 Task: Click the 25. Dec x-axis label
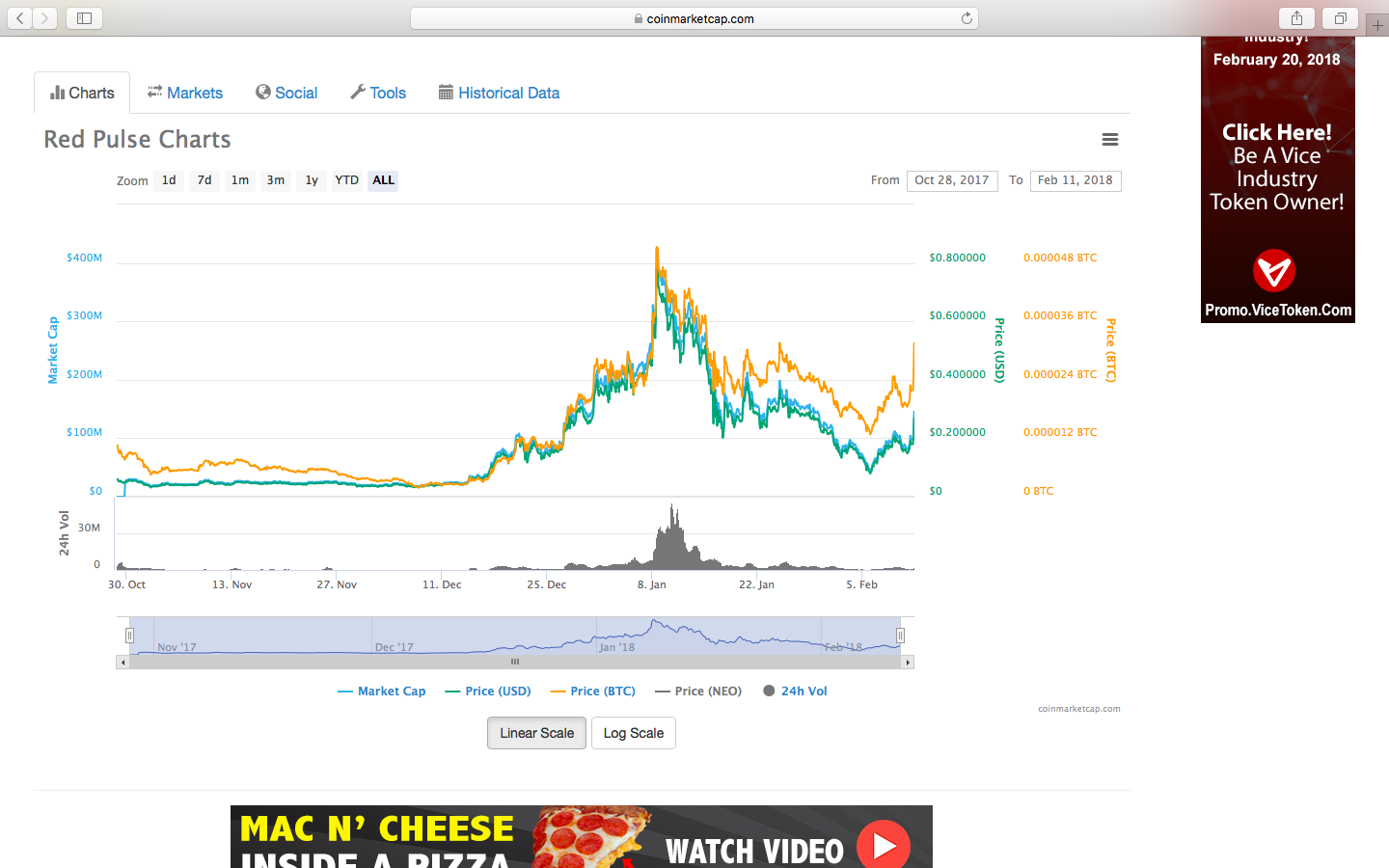click(x=547, y=584)
